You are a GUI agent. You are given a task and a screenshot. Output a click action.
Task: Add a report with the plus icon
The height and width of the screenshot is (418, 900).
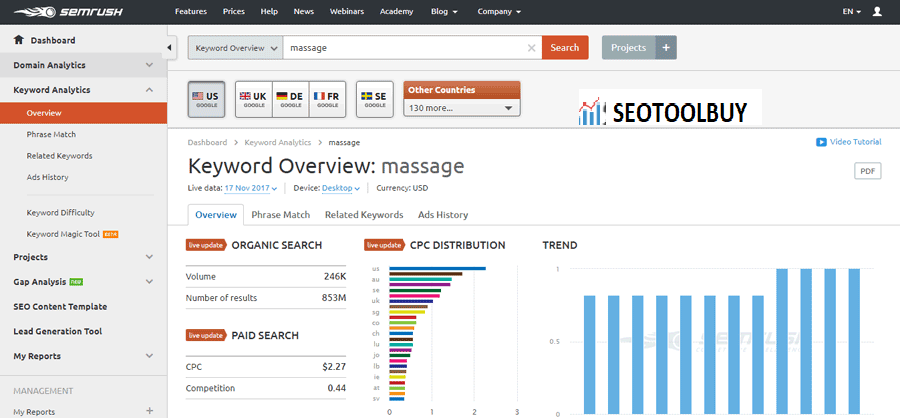pos(150,411)
